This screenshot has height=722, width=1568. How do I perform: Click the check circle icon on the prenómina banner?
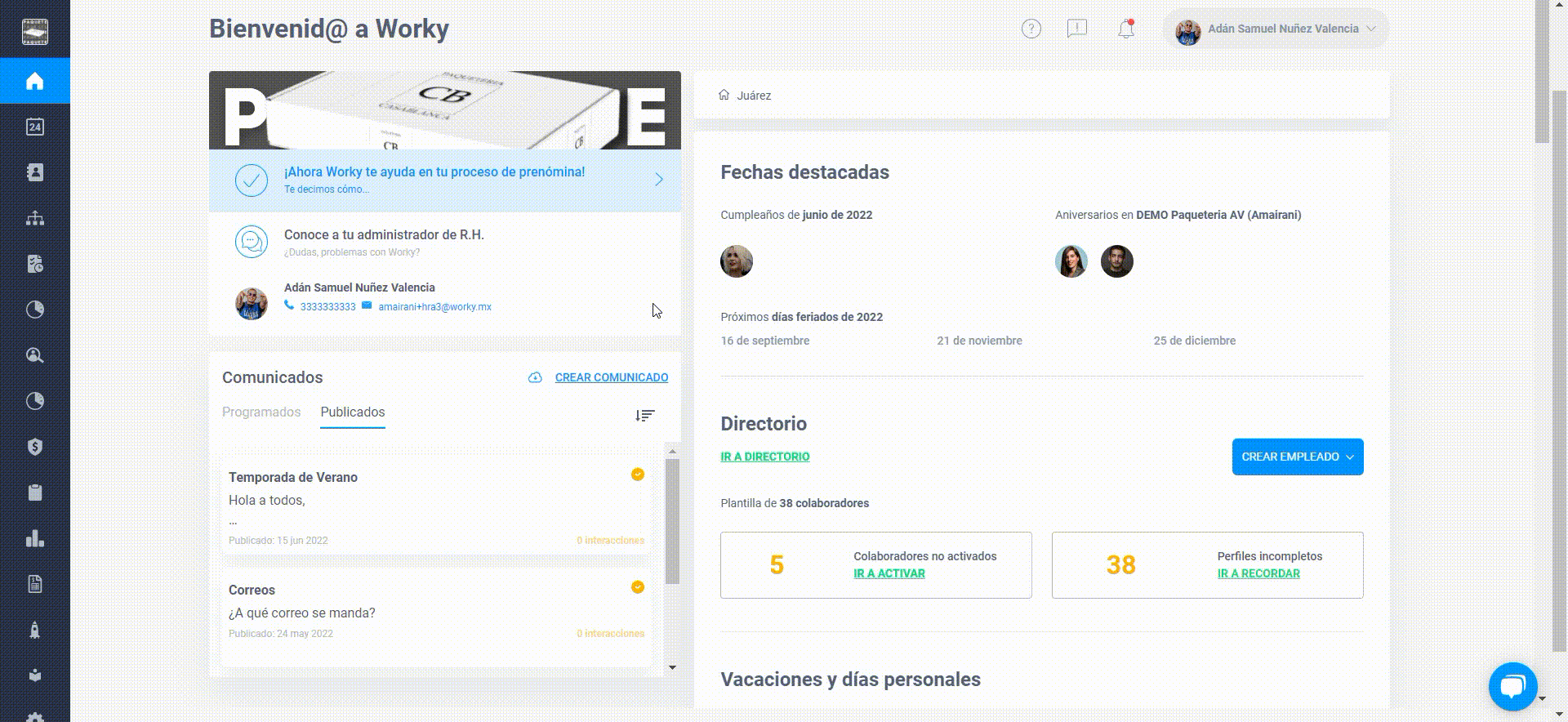pyautogui.click(x=252, y=180)
